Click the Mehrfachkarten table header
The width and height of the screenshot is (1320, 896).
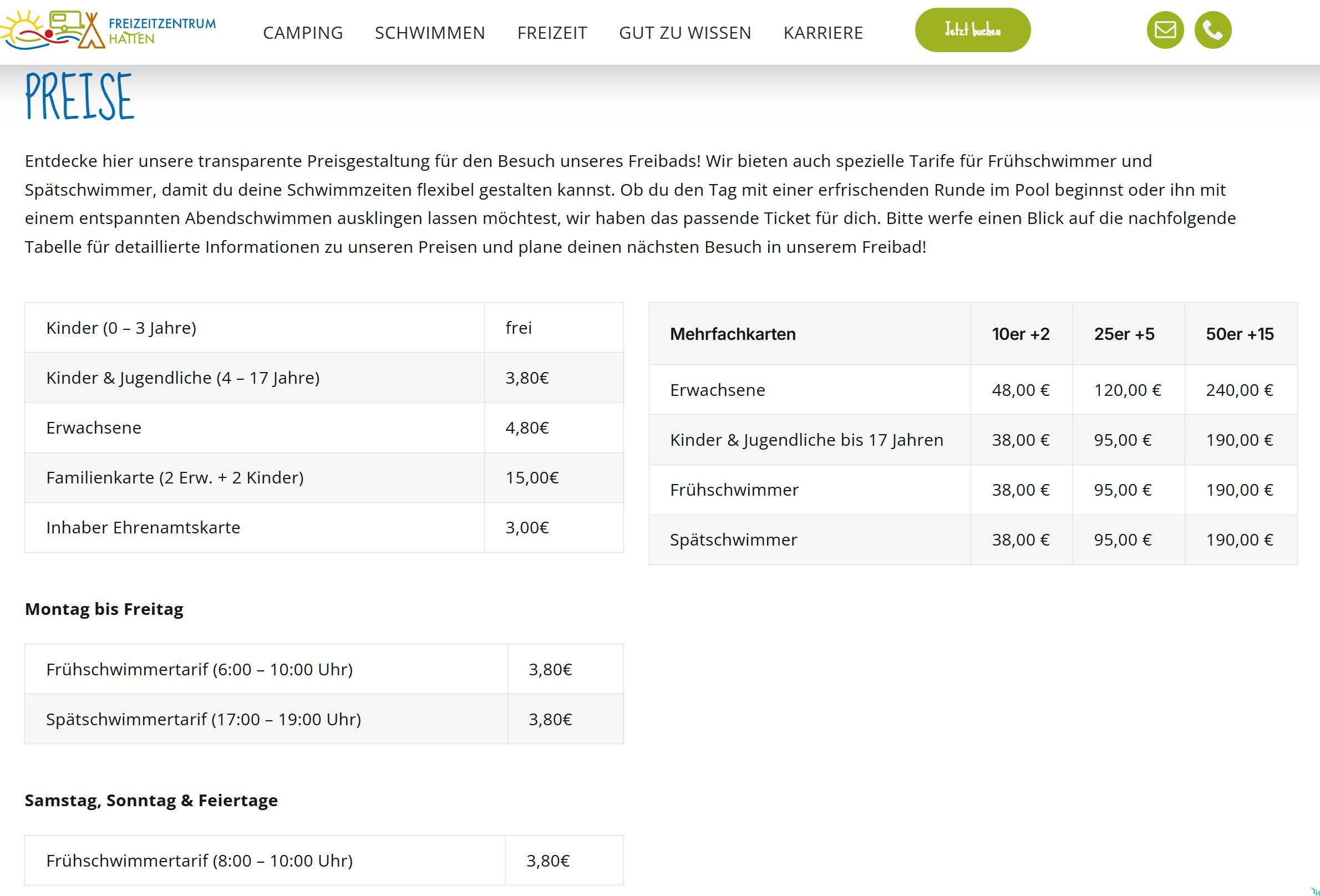tap(733, 334)
